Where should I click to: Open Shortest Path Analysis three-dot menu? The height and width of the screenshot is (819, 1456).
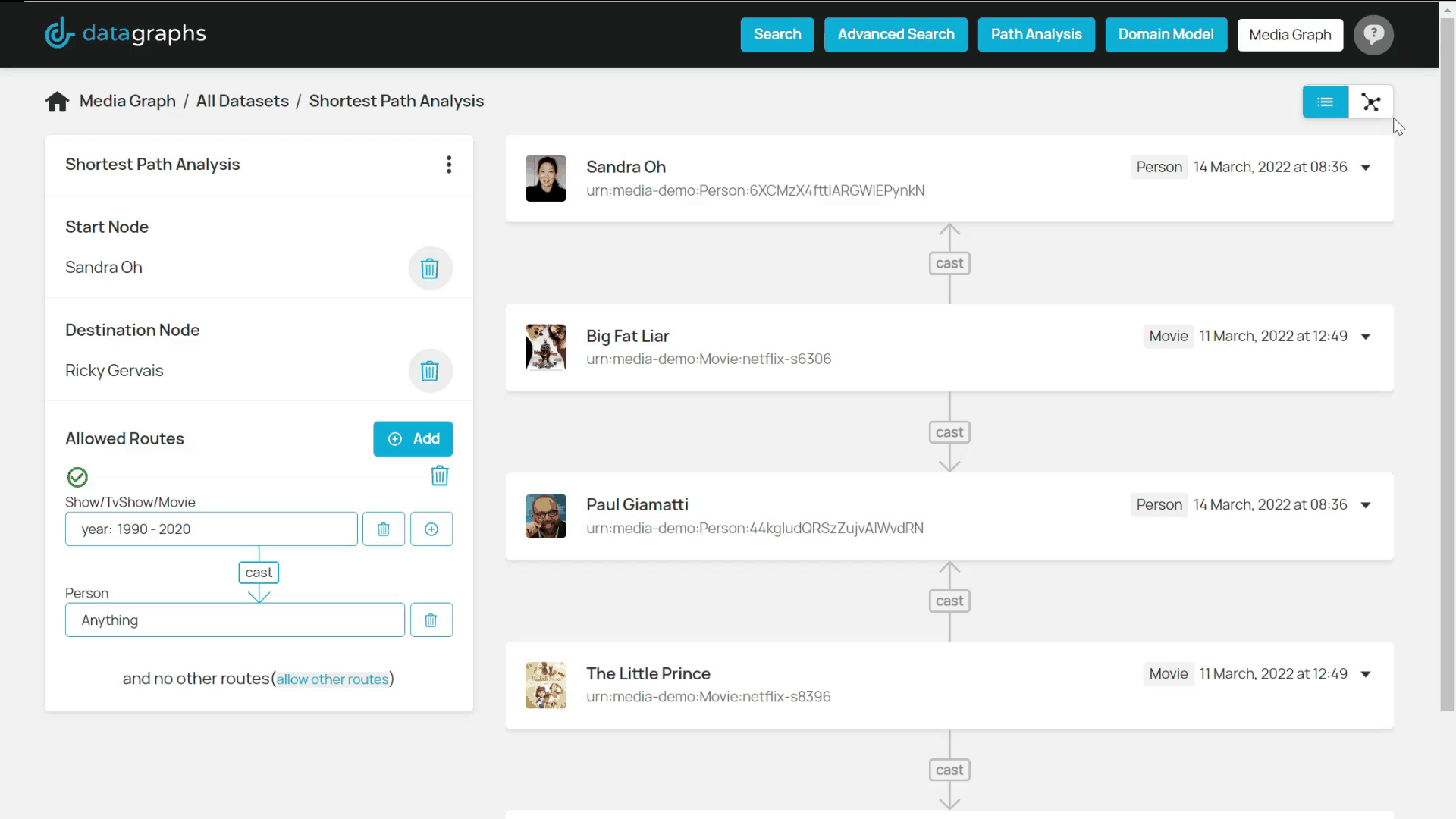tap(449, 165)
